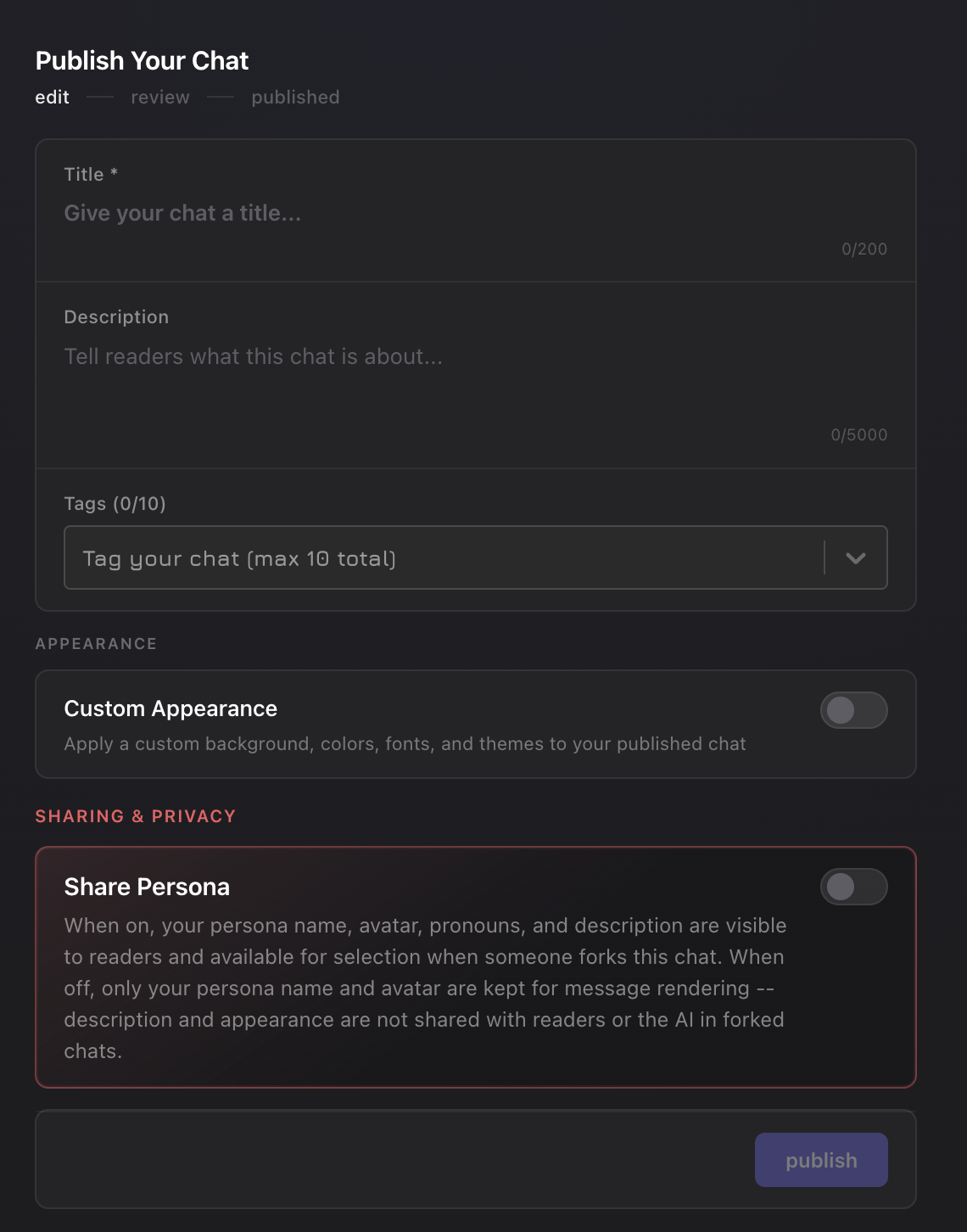Image resolution: width=967 pixels, height=1232 pixels.
Task: Click the Title input field
Action: pyautogui.click(x=339, y=212)
